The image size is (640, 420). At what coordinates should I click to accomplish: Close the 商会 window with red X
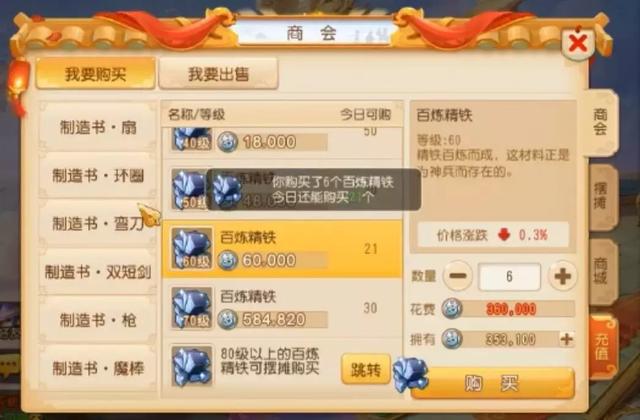(x=578, y=42)
